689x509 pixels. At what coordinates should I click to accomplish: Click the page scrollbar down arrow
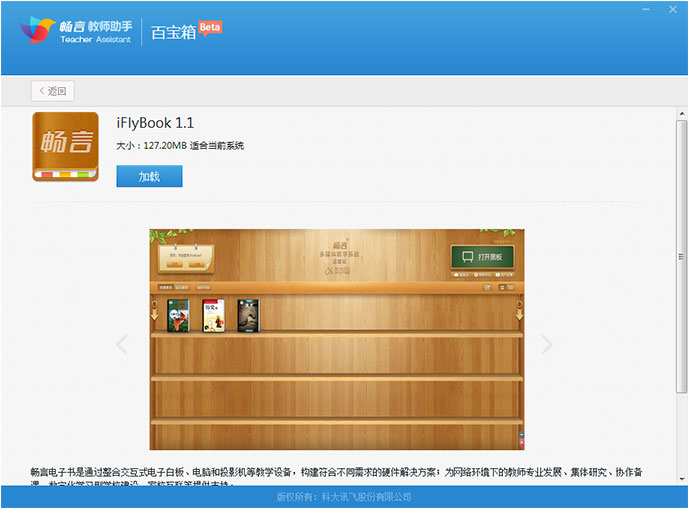[x=682, y=479]
